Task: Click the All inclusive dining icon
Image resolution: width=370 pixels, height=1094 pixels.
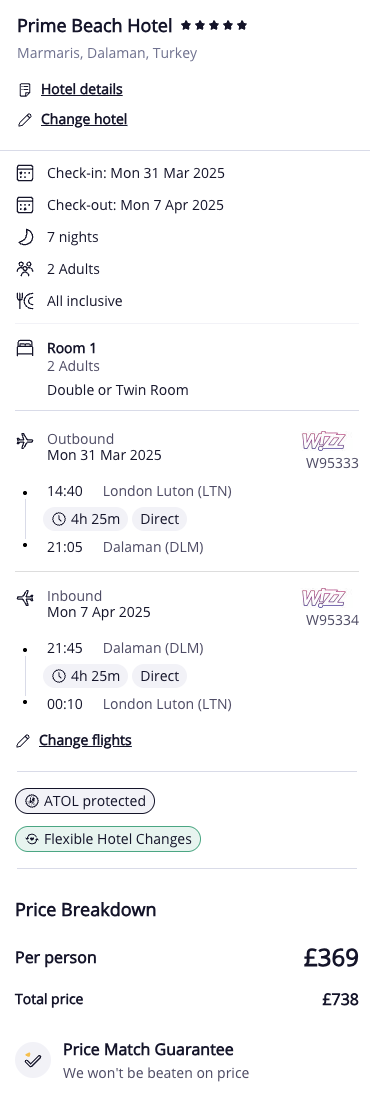Action: coord(25,301)
